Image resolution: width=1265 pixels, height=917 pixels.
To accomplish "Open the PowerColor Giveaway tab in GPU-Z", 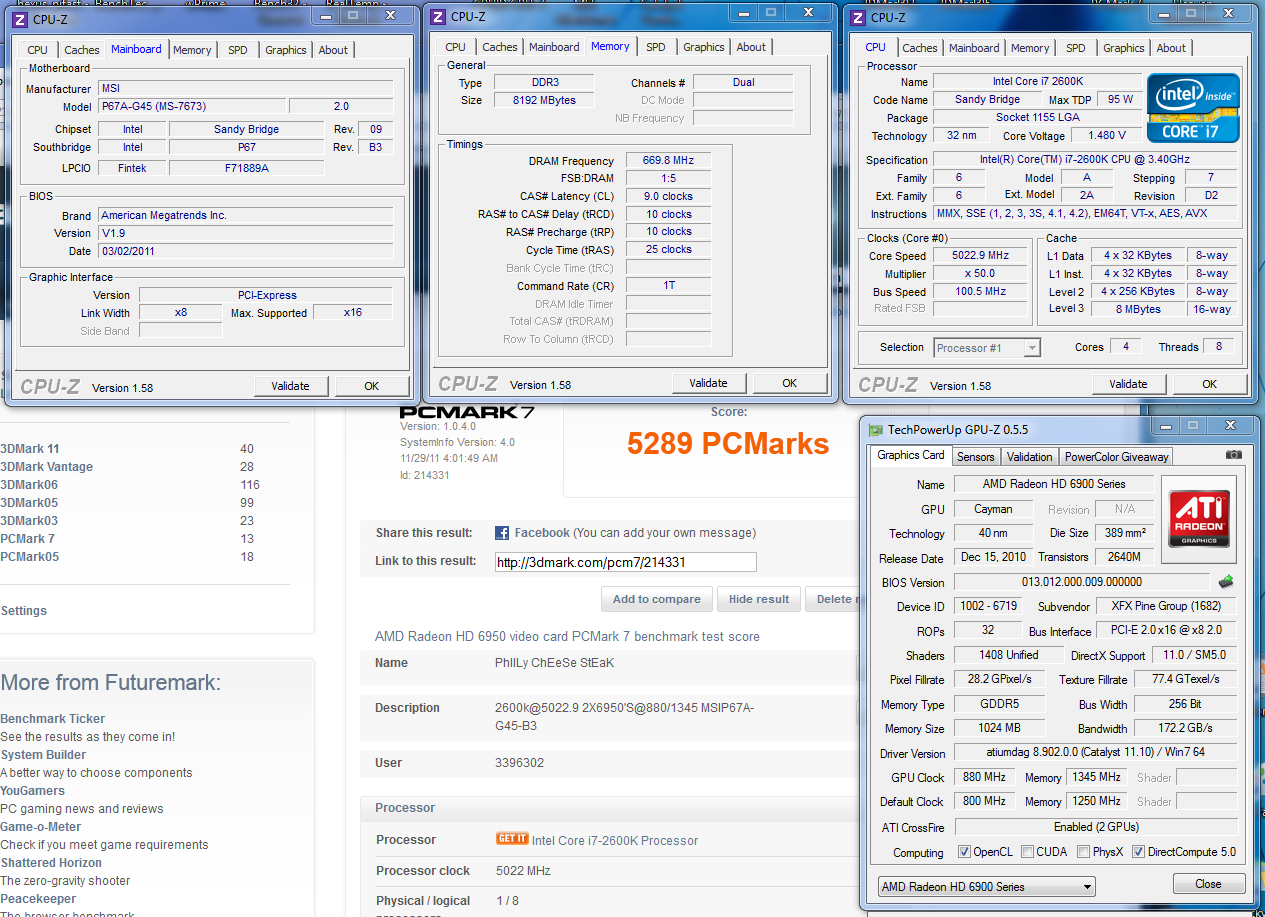I will [1116, 457].
